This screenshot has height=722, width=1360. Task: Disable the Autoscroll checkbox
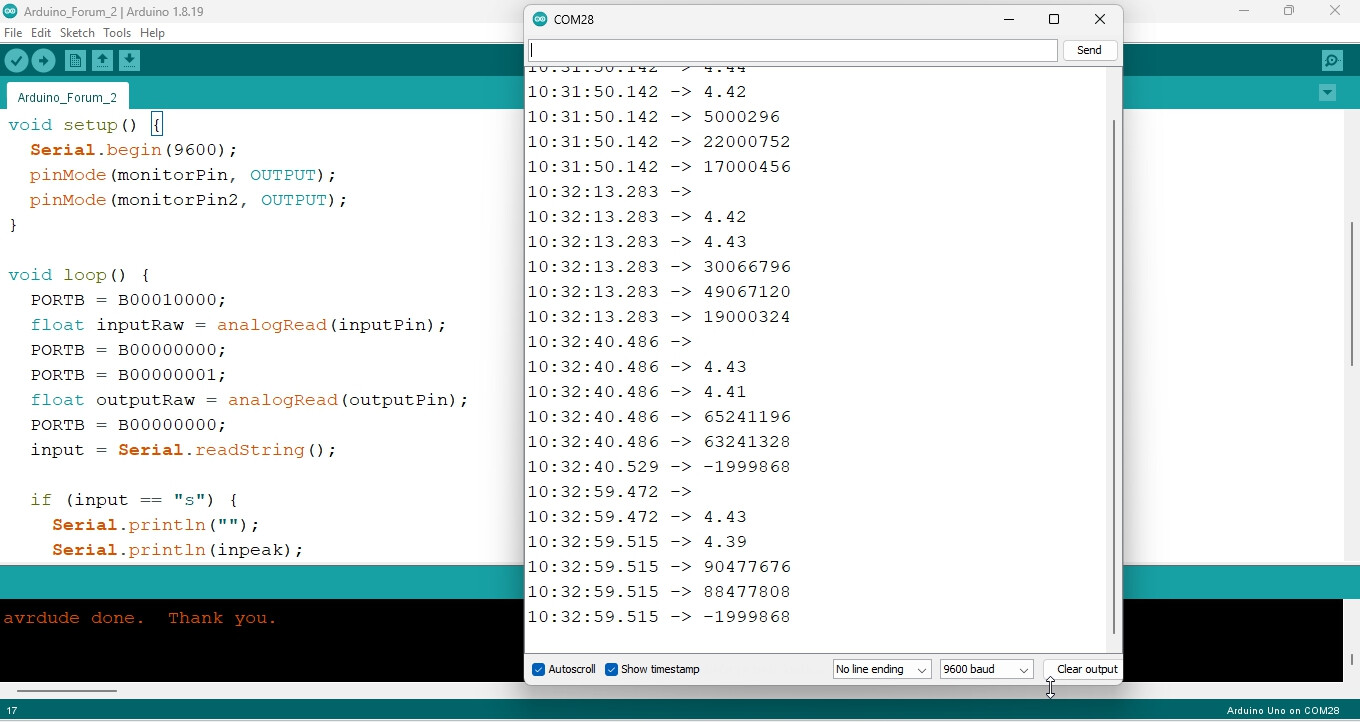(x=539, y=669)
